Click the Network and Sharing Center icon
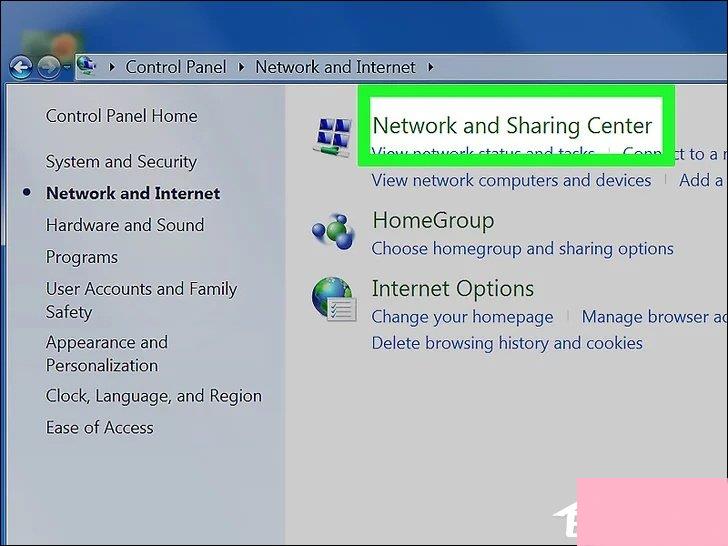 (x=333, y=138)
